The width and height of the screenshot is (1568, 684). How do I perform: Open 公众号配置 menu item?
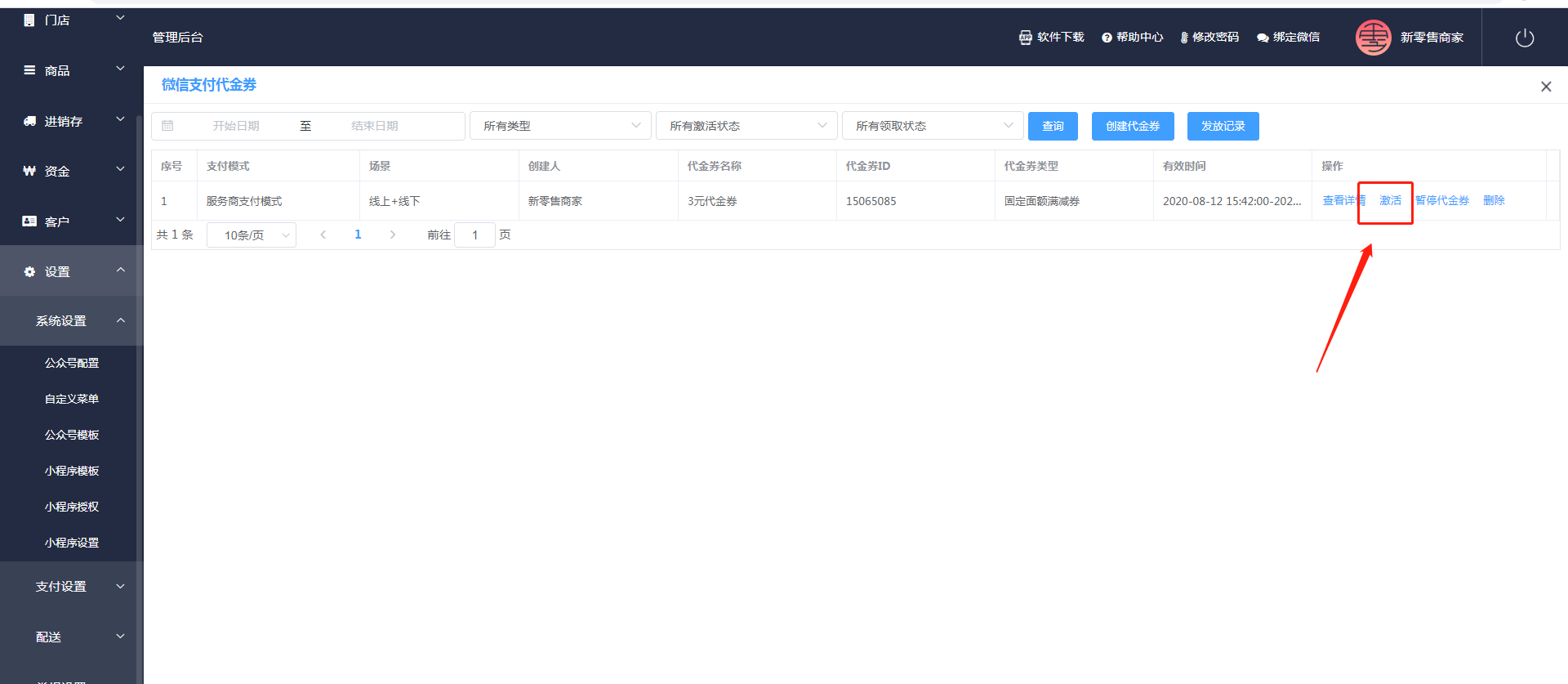(x=72, y=363)
